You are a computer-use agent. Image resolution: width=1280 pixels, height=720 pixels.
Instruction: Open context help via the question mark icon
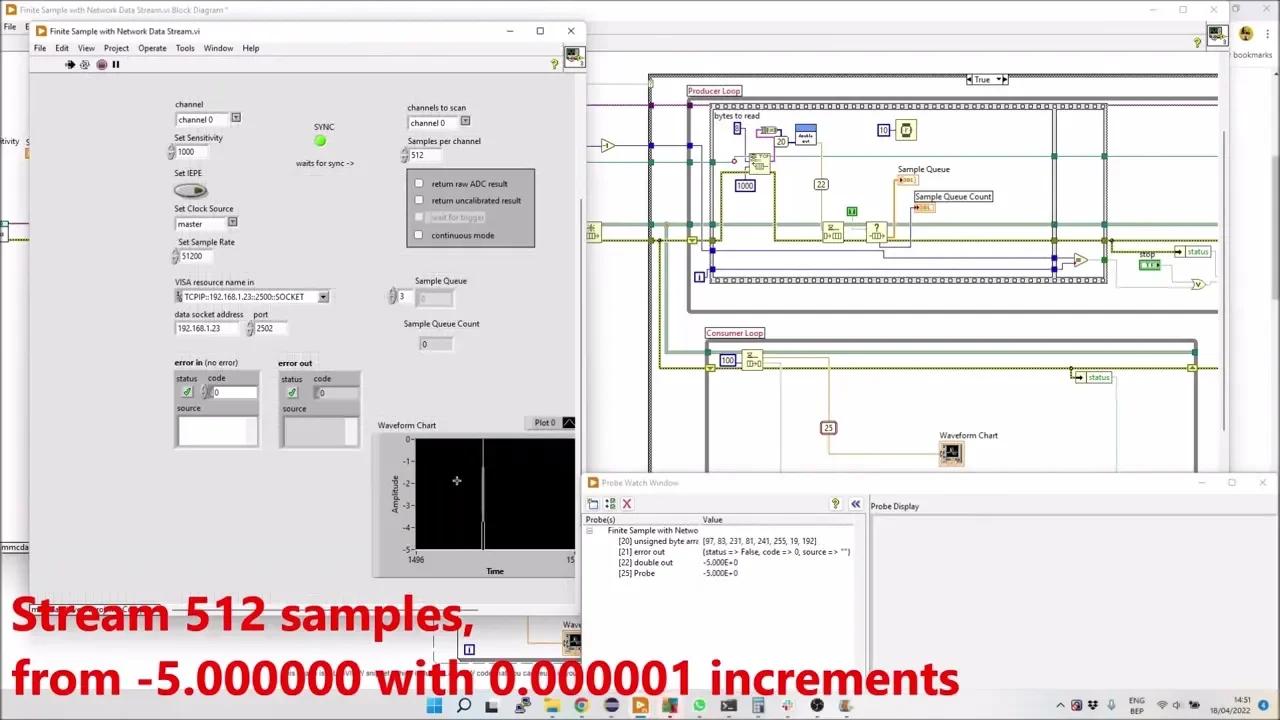coord(554,64)
